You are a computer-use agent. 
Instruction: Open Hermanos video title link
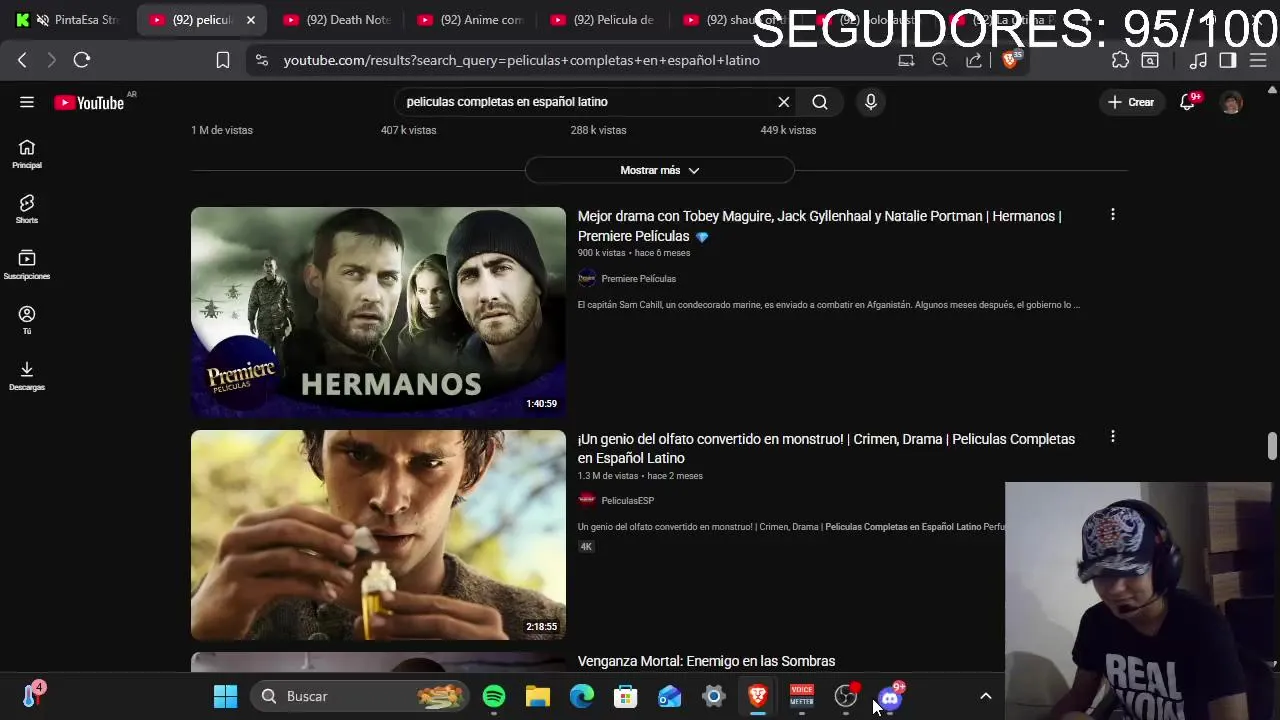pyautogui.click(x=820, y=226)
